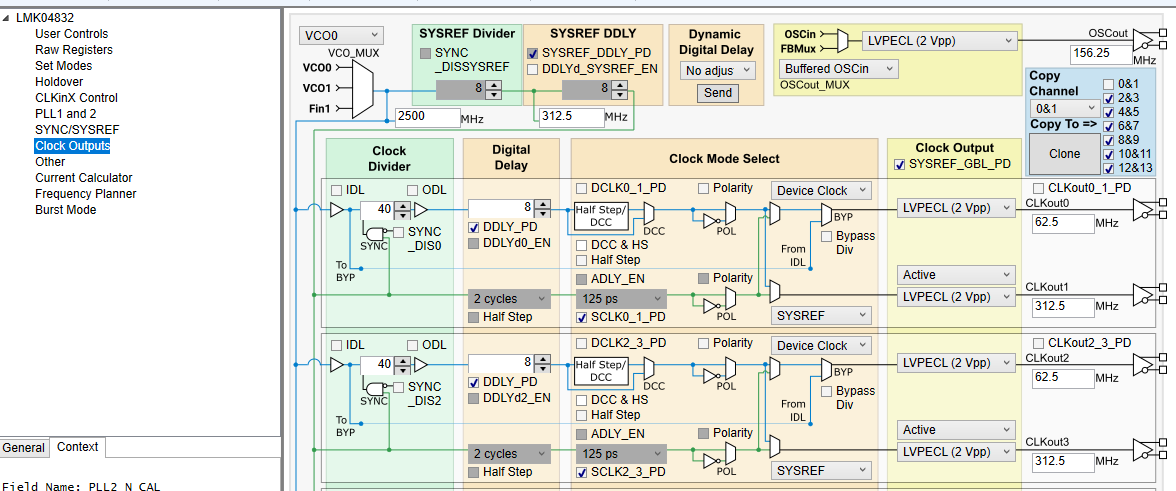Open the SYNC/SYSREF page
This screenshot has width=1176, height=491.
point(76,130)
